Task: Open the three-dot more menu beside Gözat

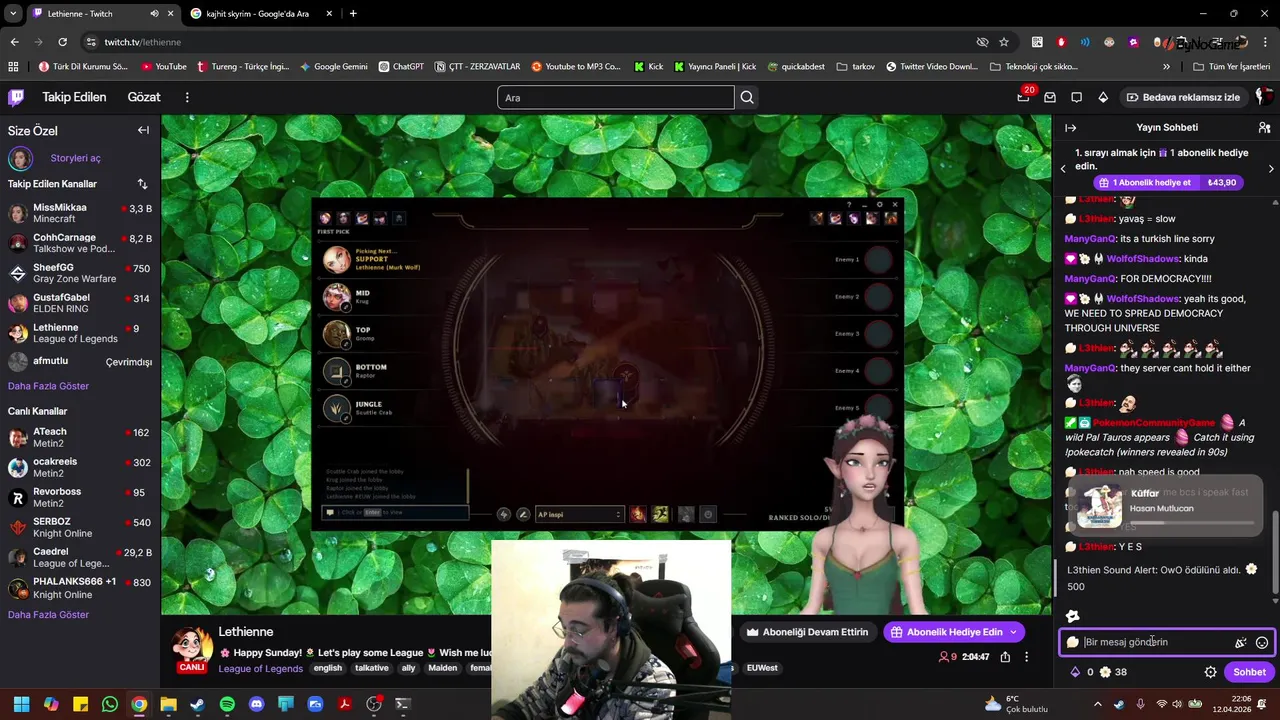Action: click(187, 97)
